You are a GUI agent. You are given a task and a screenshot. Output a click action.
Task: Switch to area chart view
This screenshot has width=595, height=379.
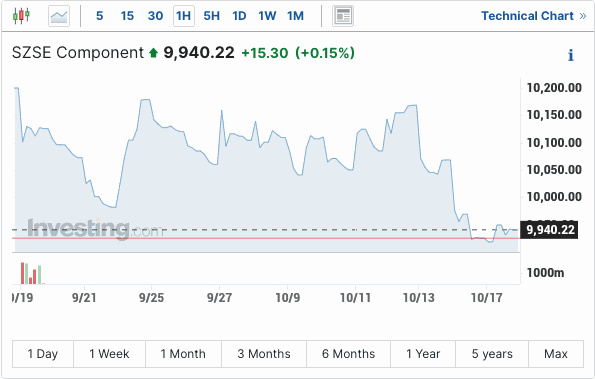[x=59, y=16]
